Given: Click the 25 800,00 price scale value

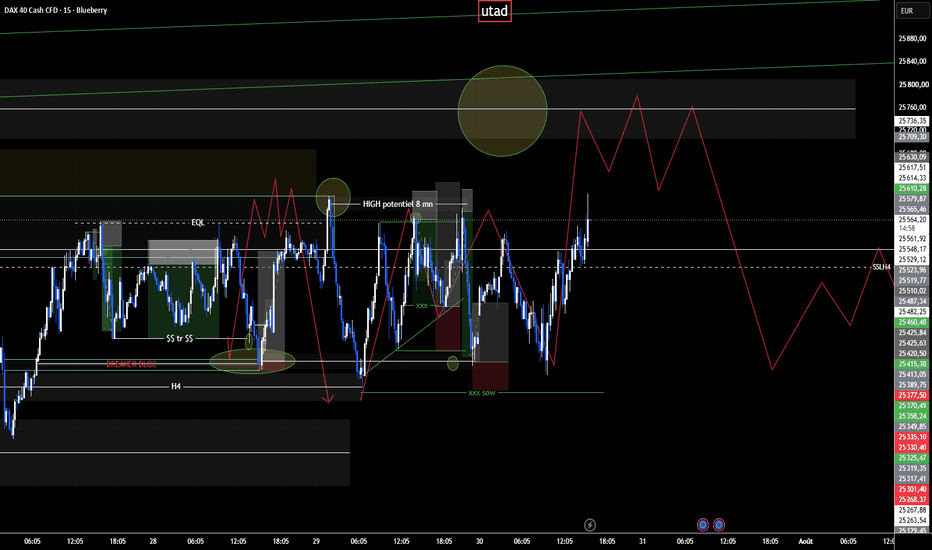Looking at the screenshot, I should 912,84.
